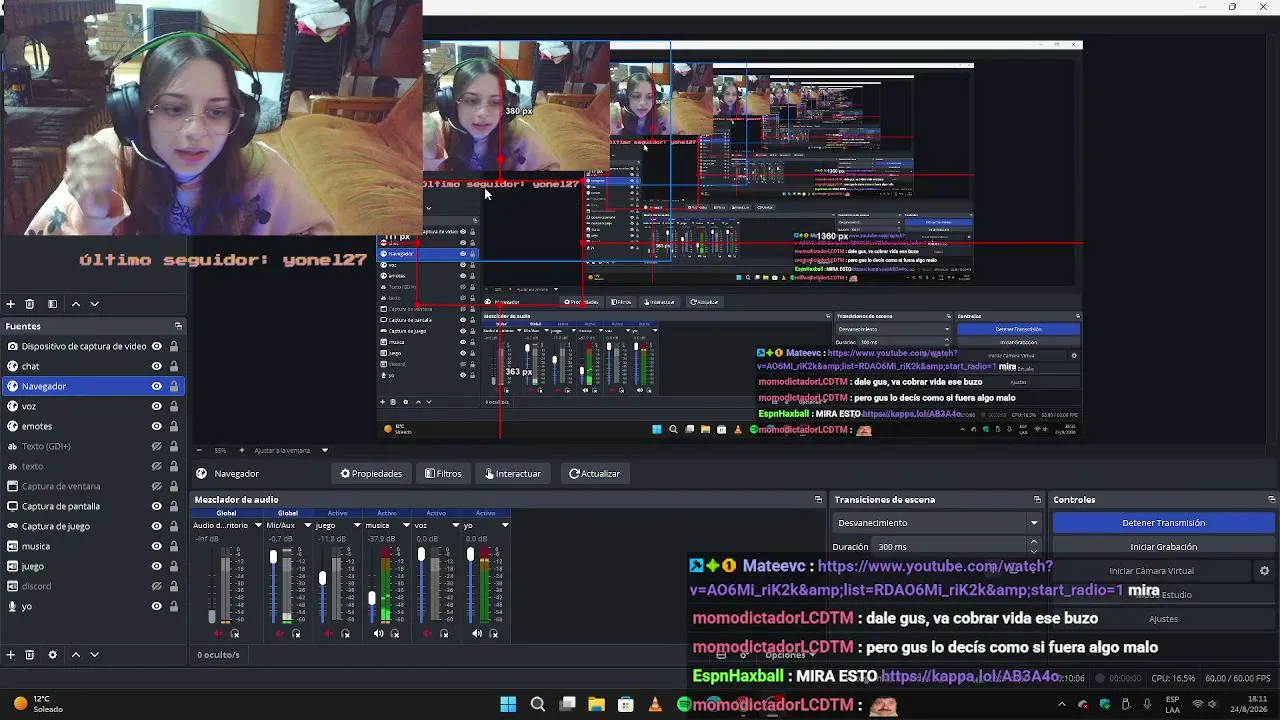Open the Windows Start menu
This screenshot has width=1280, height=720.
(508, 705)
